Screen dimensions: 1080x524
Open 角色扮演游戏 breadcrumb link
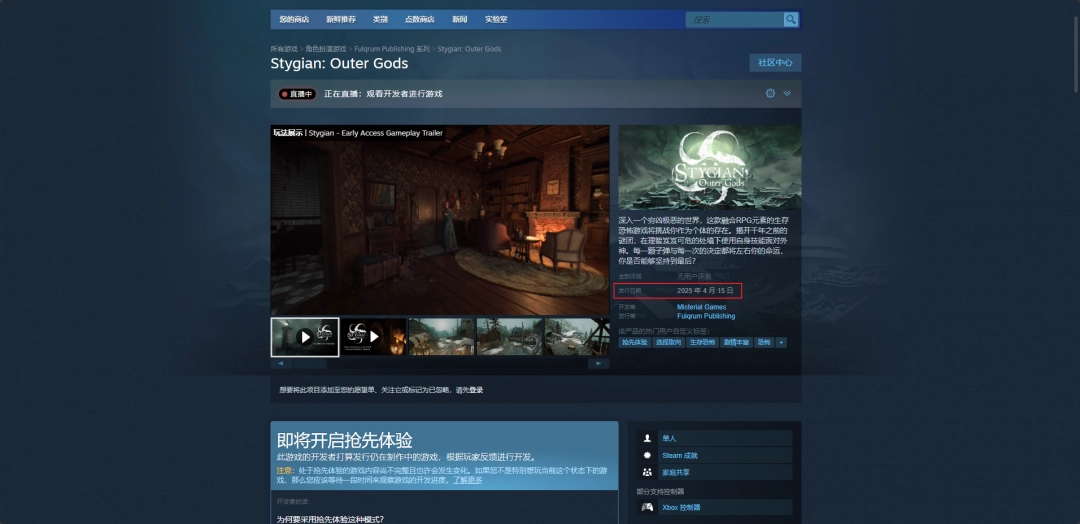(x=326, y=49)
